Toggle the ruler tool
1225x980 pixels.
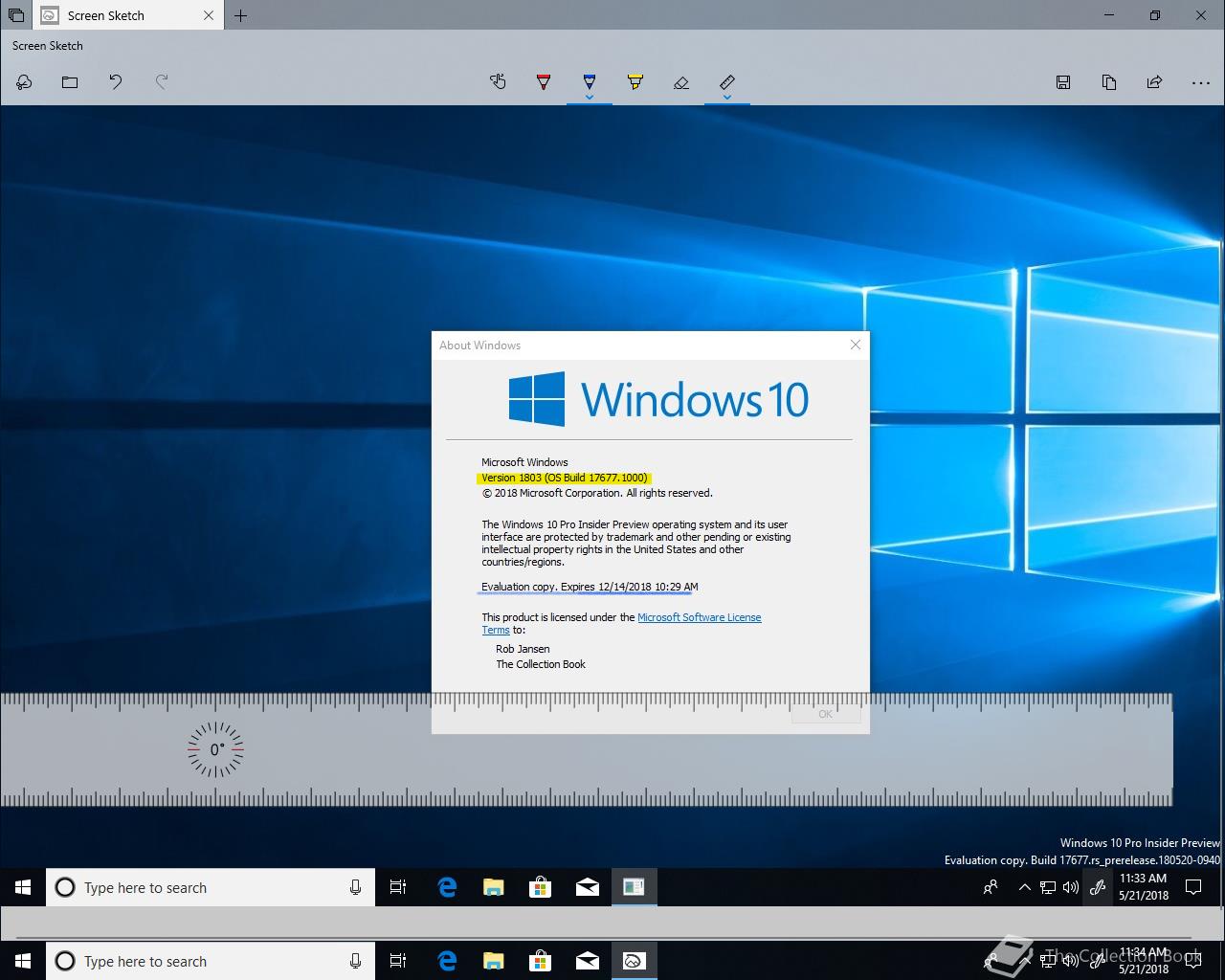tap(727, 80)
